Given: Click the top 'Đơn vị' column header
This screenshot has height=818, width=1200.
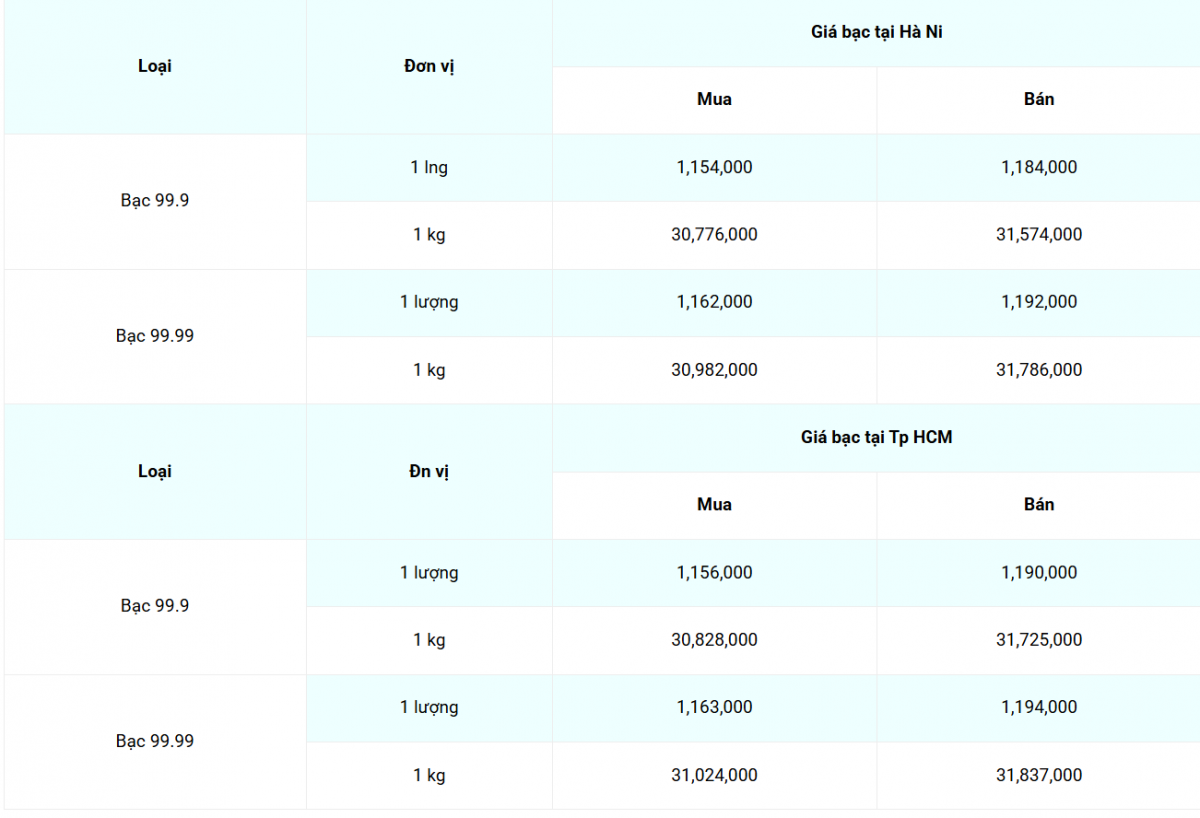Looking at the screenshot, I should coord(429,66).
